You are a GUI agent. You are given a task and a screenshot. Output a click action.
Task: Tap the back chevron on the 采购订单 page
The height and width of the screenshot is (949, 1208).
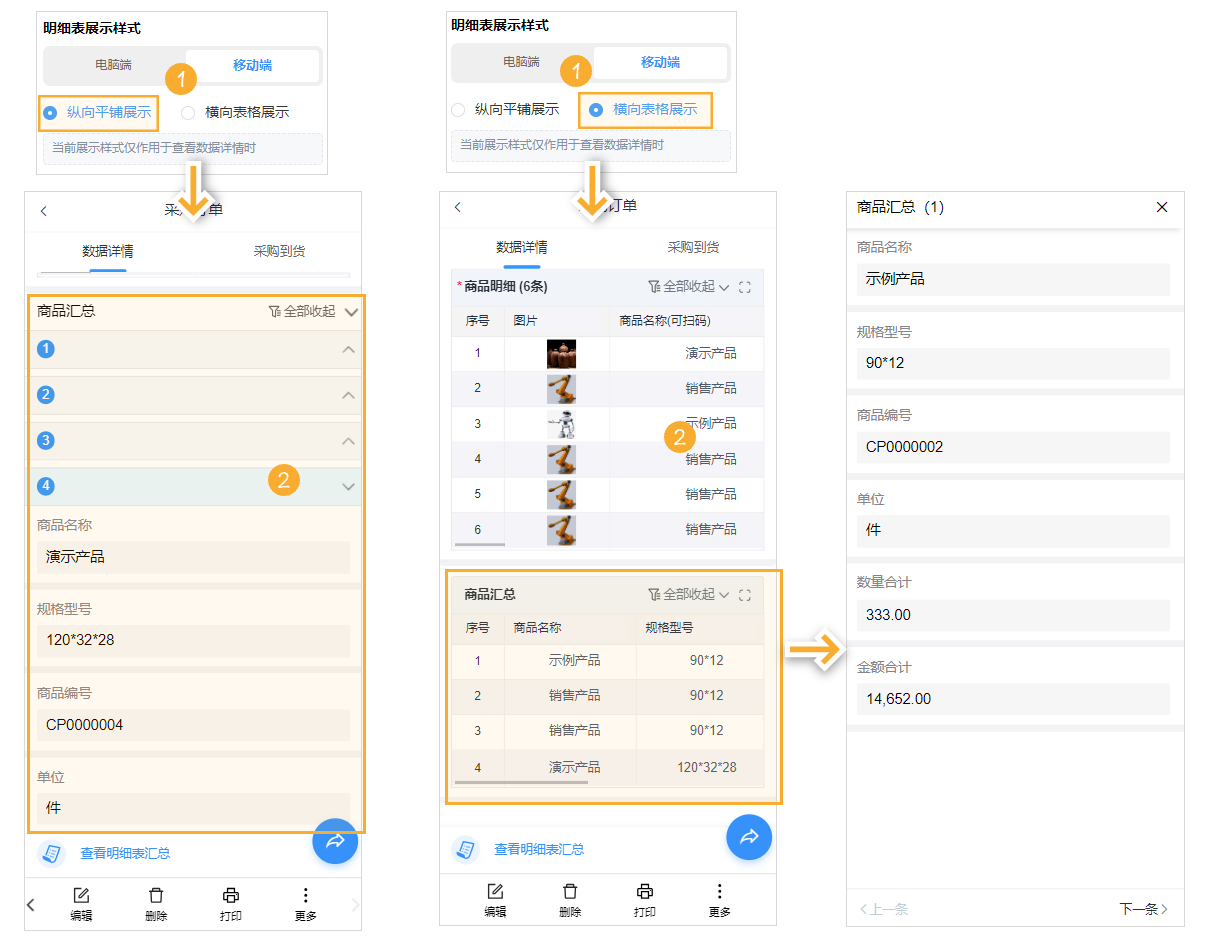(x=44, y=211)
